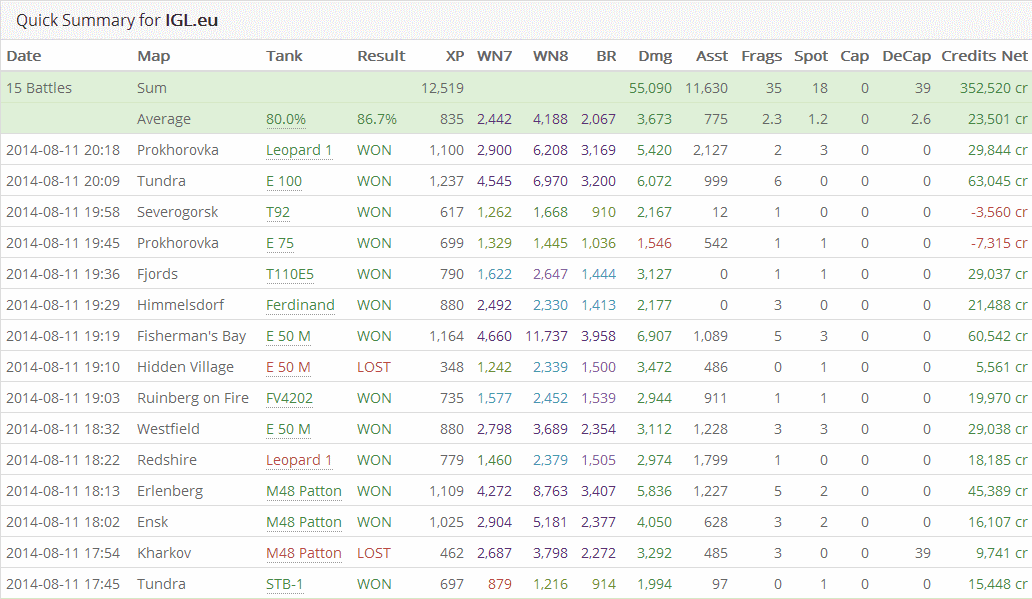This screenshot has width=1032, height=599.
Task: Click the 55,090 damage sum
Action: [x=650, y=88]
